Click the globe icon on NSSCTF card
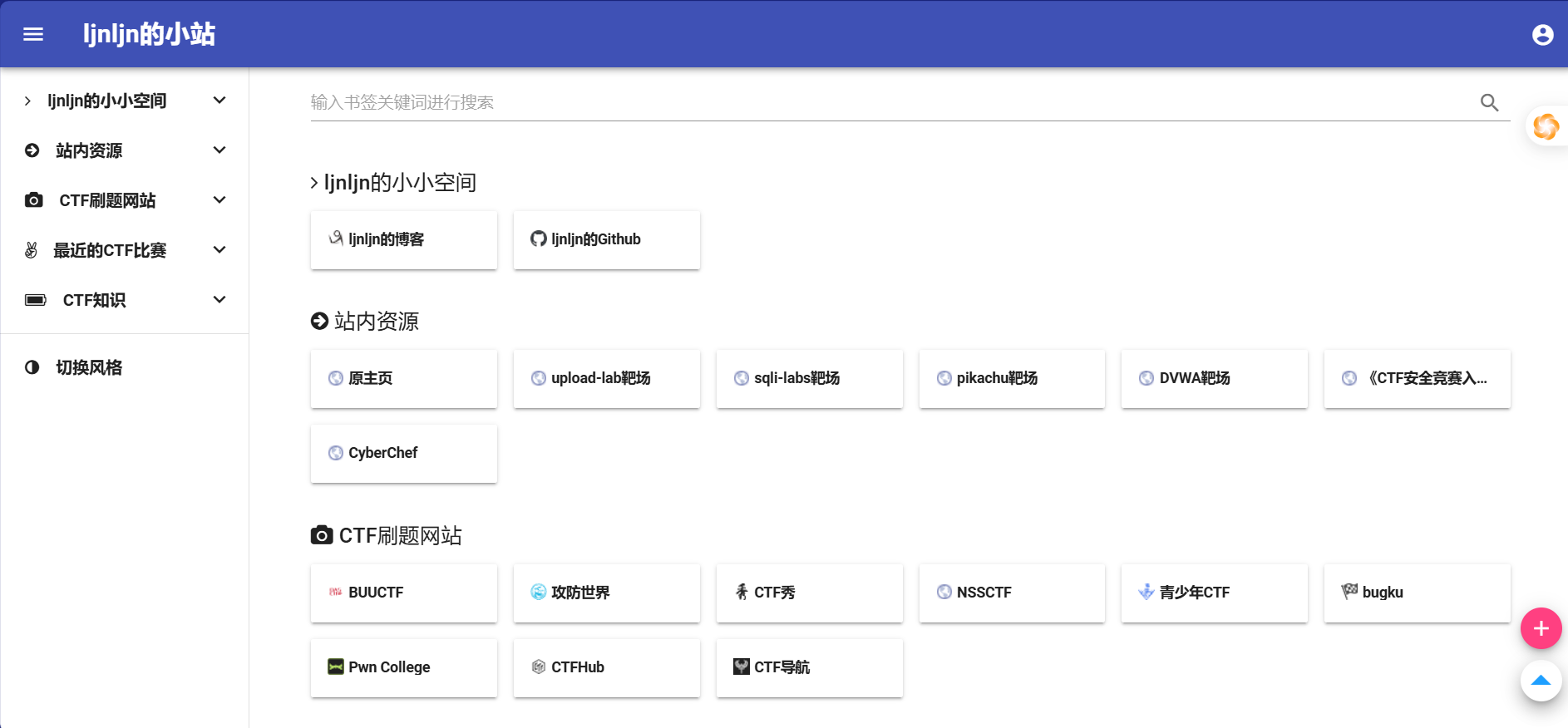Viewport: 1568px width, 728px height. pos(944,592)
